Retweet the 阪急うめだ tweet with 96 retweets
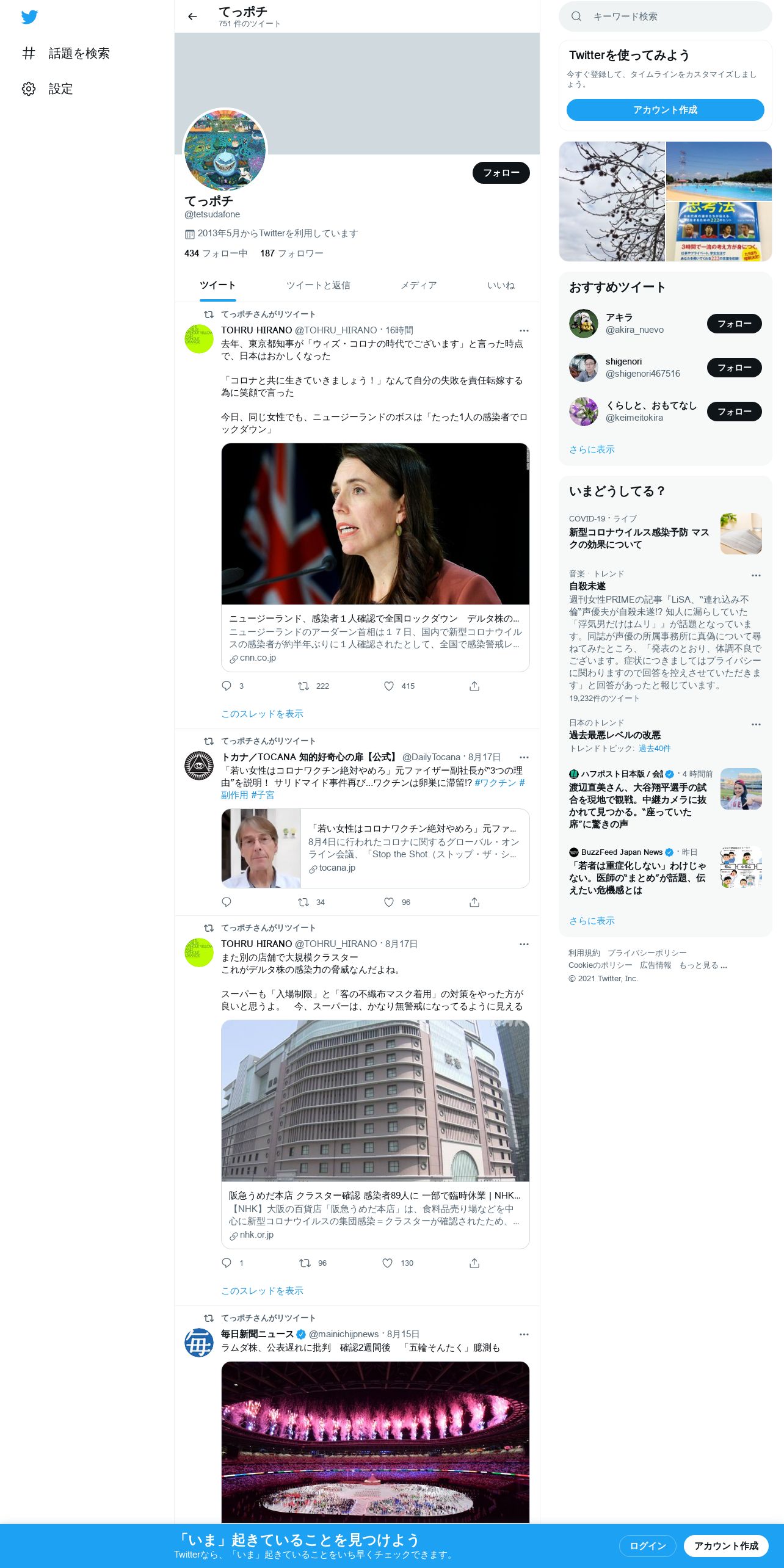This screenshot has width=784, height=1568. [x=305, y=1263]
